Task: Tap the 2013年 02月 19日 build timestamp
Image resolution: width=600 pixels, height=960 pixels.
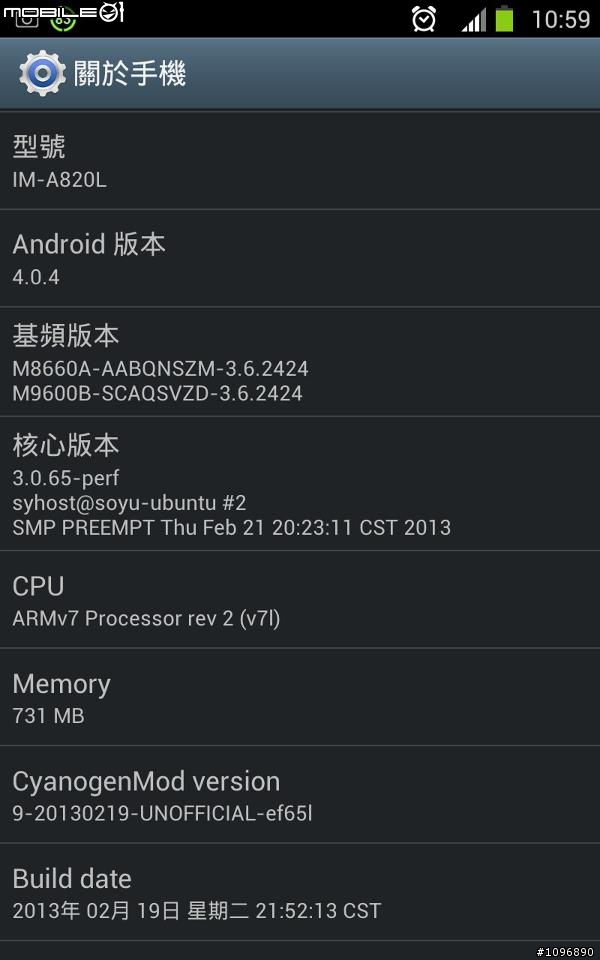Action: [197, 911]
